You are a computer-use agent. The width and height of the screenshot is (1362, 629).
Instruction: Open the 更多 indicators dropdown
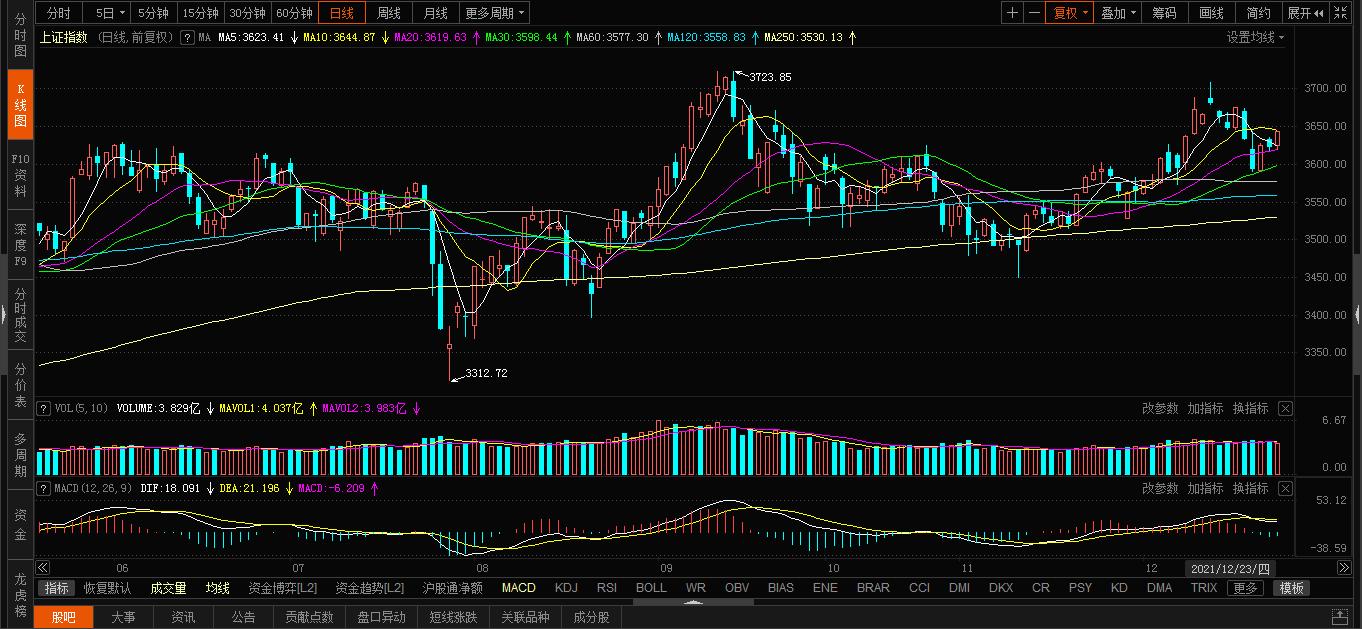click(1245, 588)
